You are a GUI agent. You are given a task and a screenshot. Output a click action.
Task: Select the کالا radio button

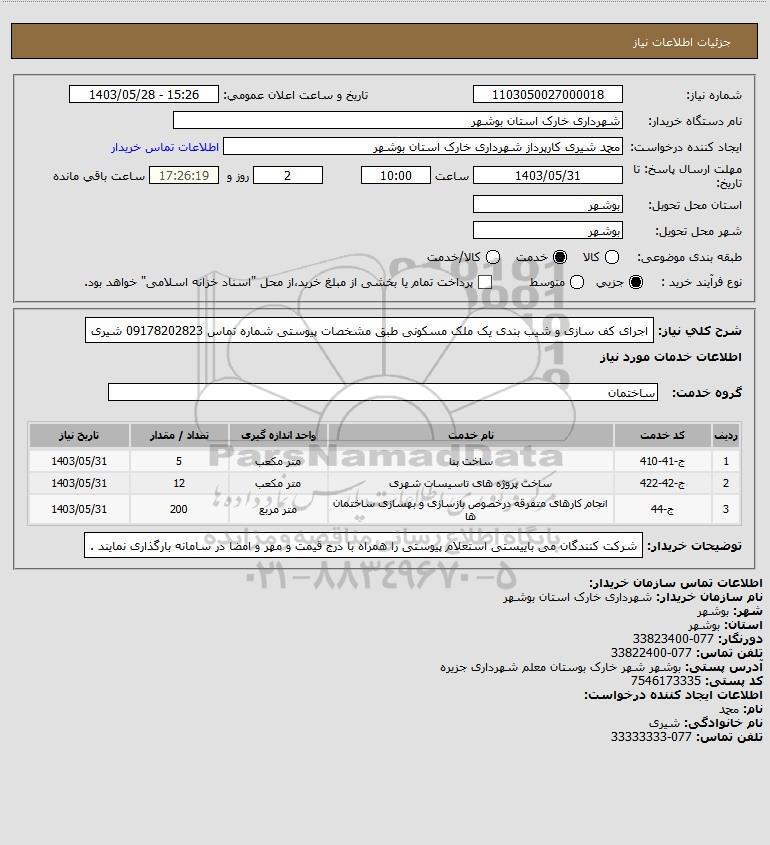coord(612,258)
